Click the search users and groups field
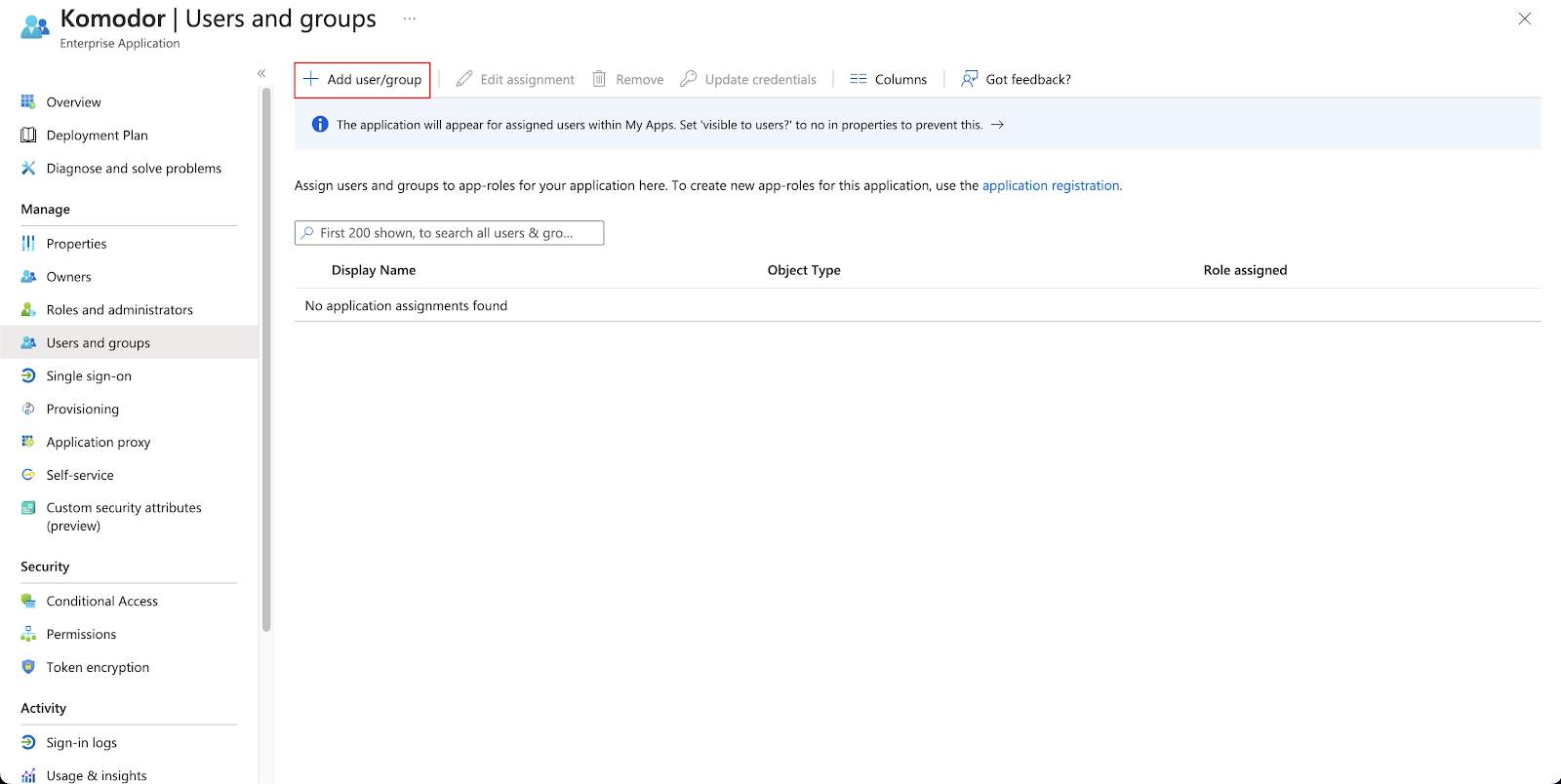The width and height of the screenshot is (1561, 784). [449, 233]
